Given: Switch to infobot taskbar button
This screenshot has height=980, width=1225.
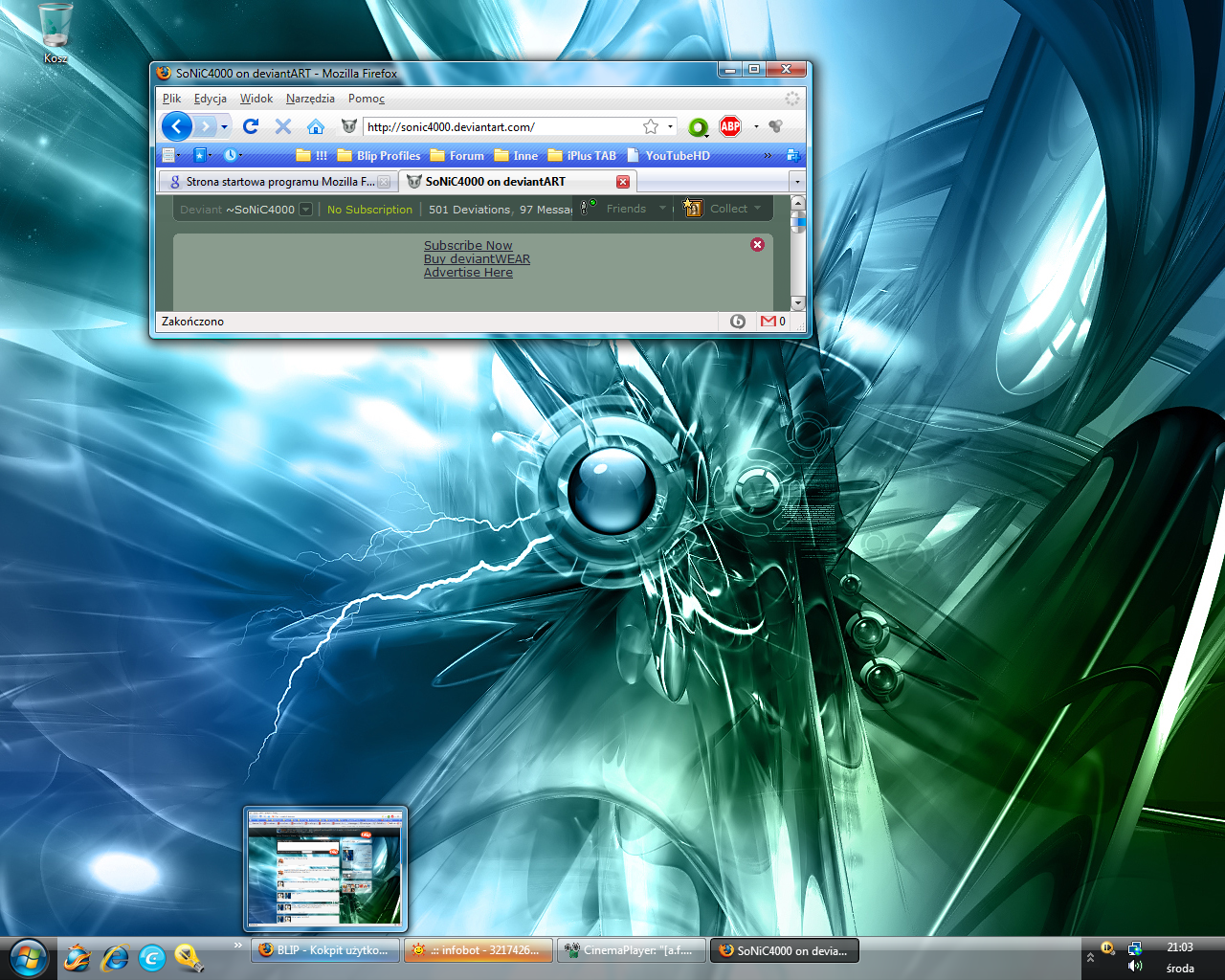Looking at the screenshot, I should tap(479, 950).
